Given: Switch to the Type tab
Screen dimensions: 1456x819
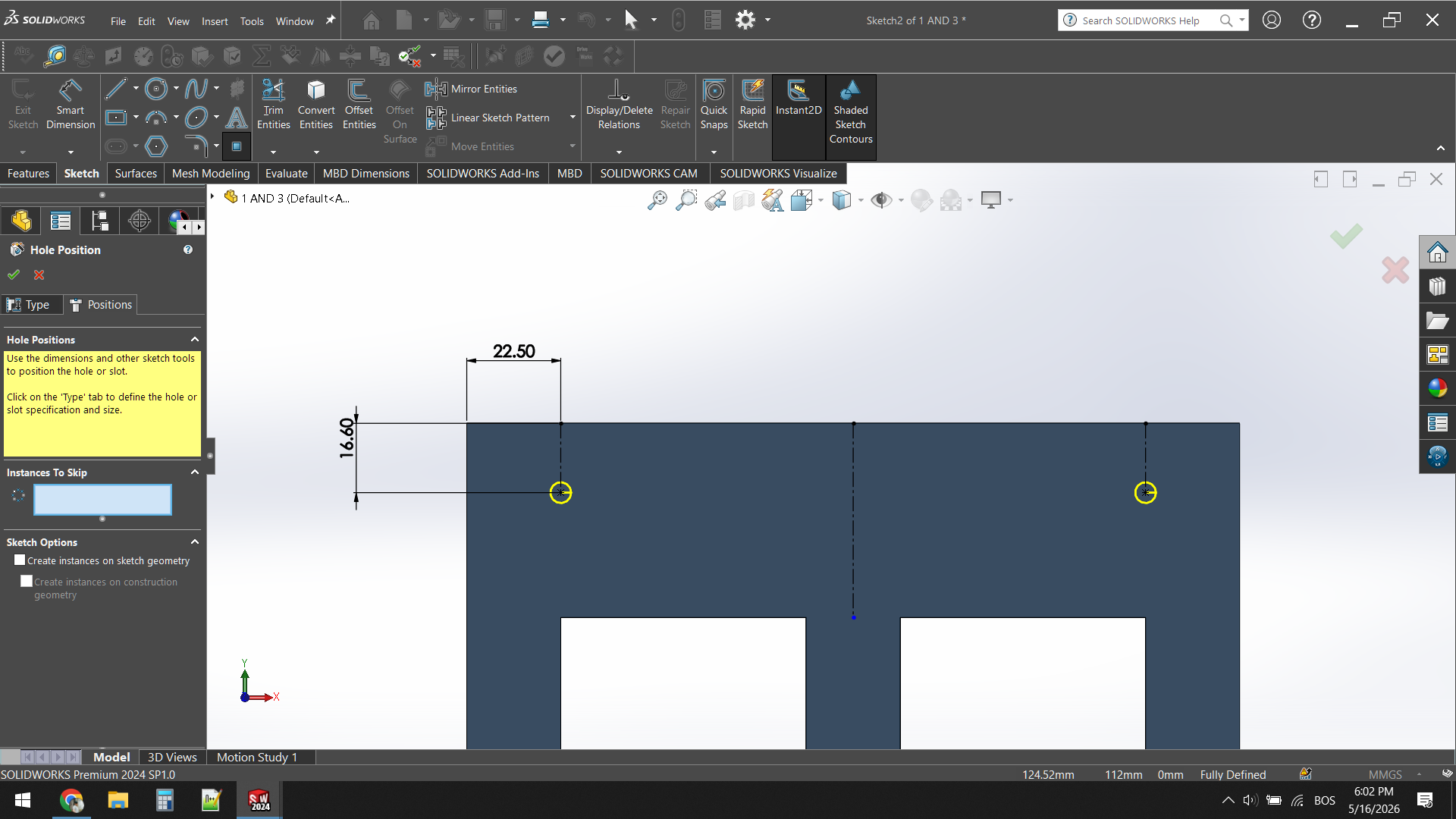Looking at the screenshot, I should [x=31, y=305].
